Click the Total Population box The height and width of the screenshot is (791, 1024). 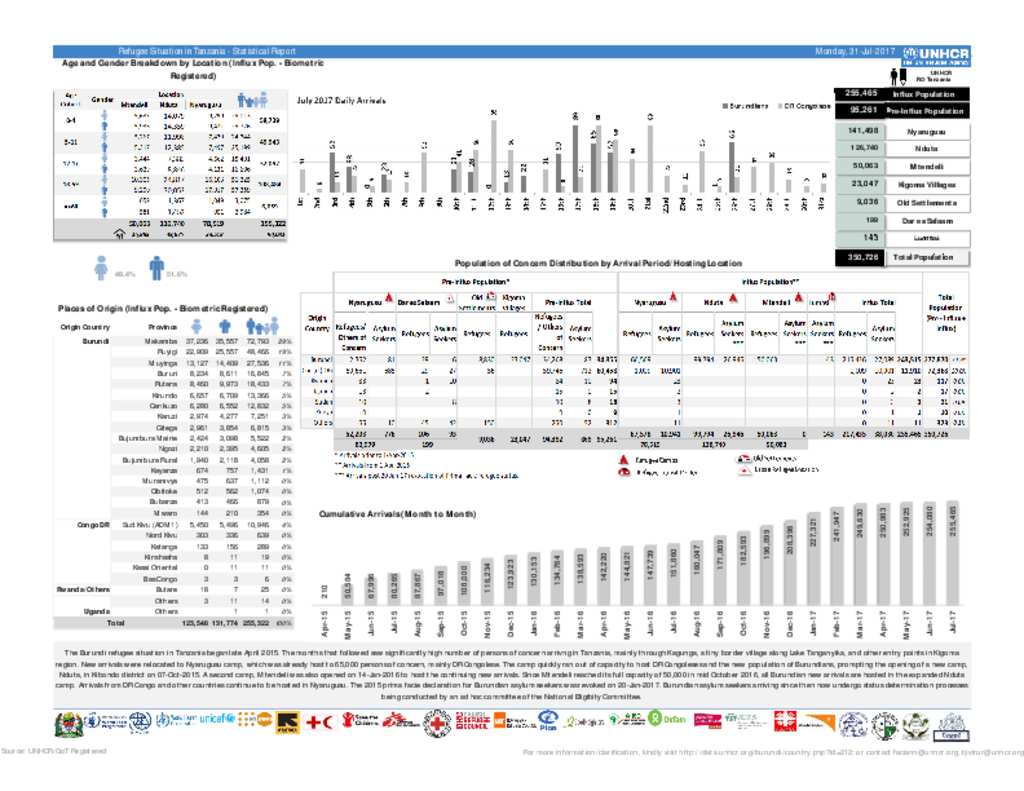click(x=903, y=257)
